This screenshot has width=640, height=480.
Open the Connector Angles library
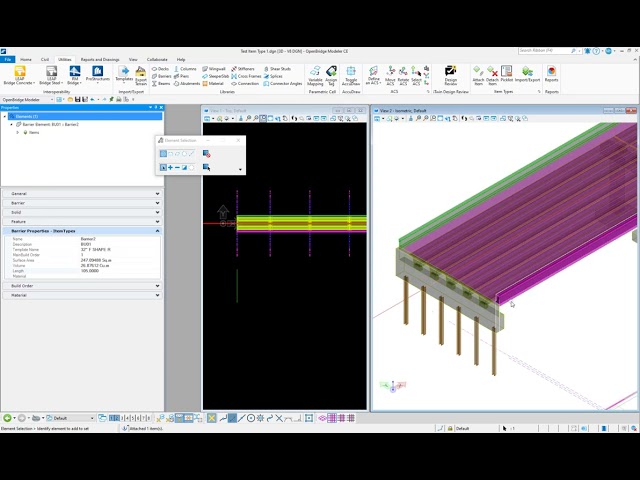tap(282, 84)
